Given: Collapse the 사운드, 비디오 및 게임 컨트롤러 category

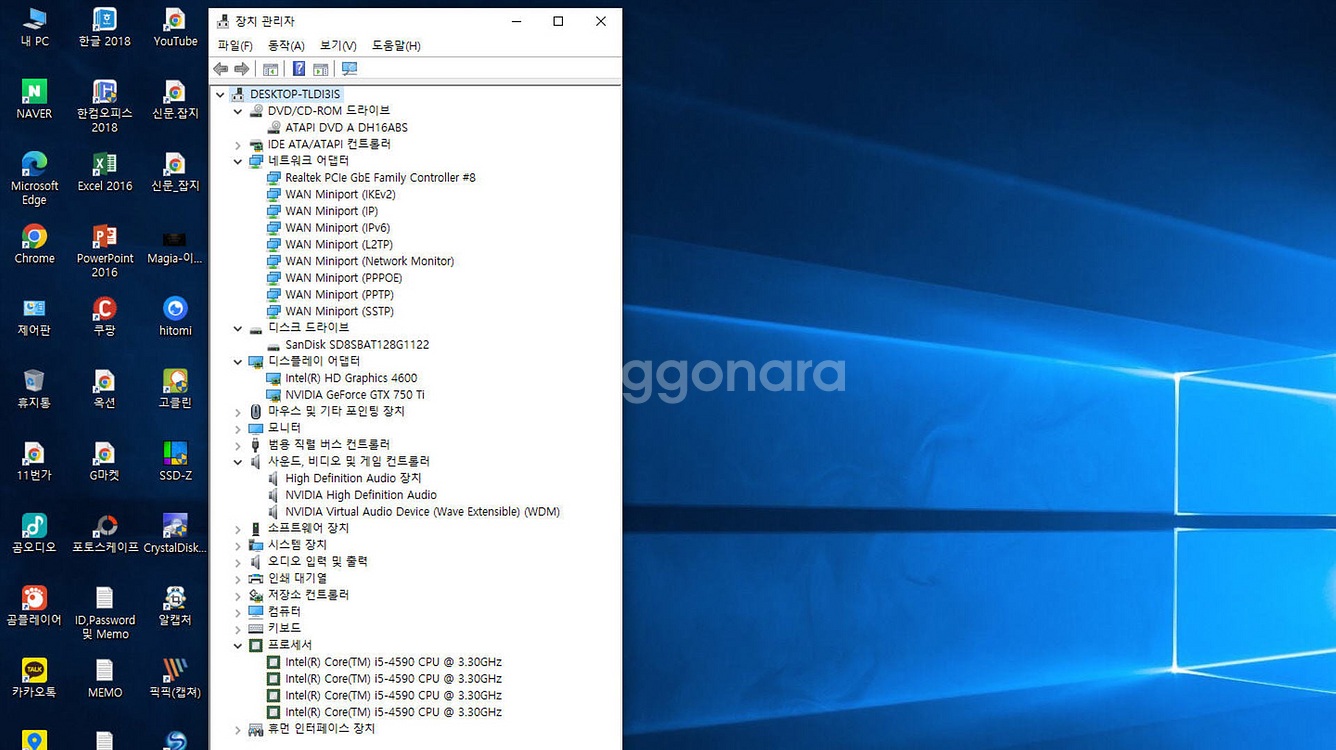Looking at the screenshot, I should [238, 462].
